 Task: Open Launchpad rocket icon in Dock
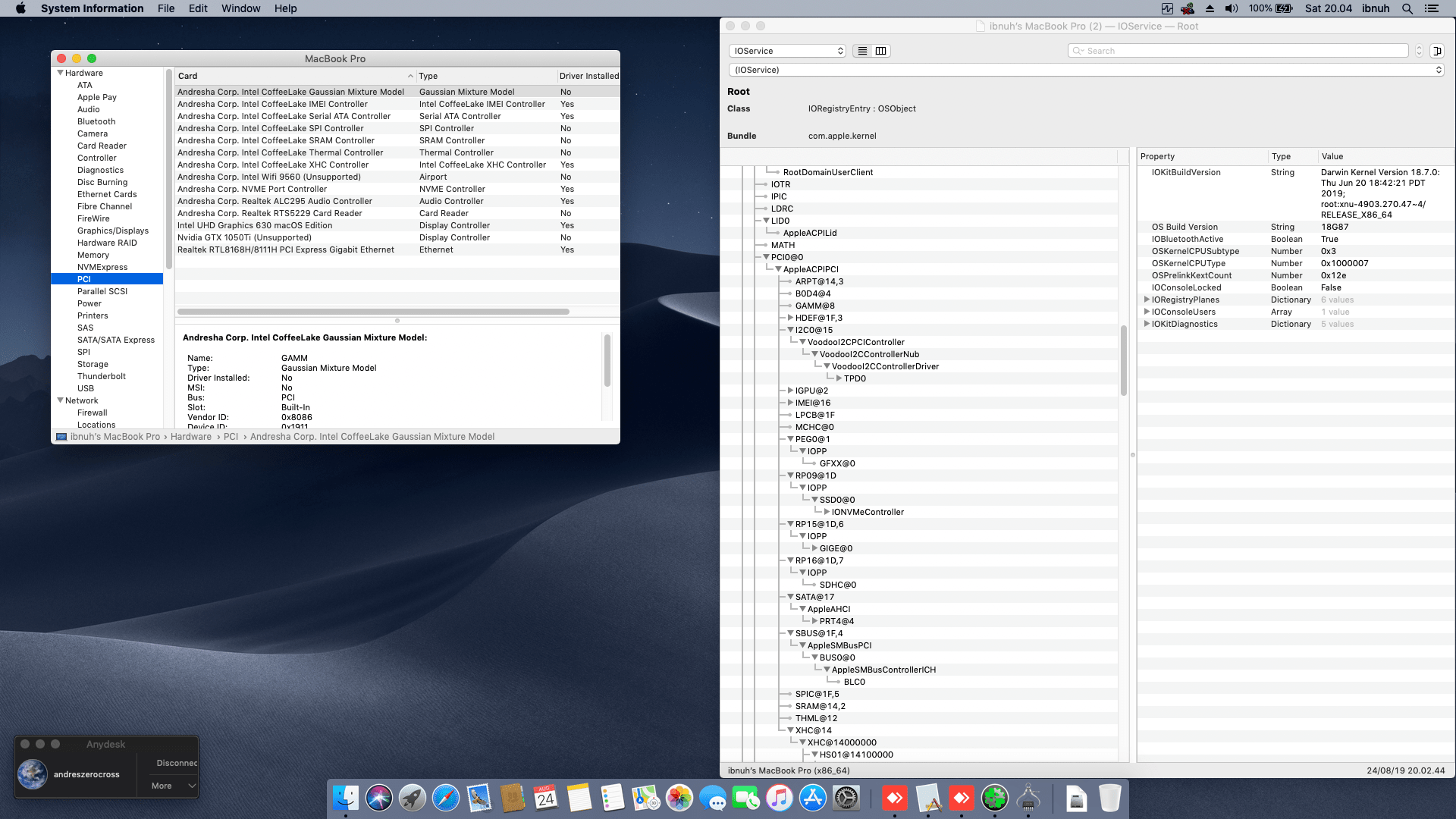coord(413,798)
